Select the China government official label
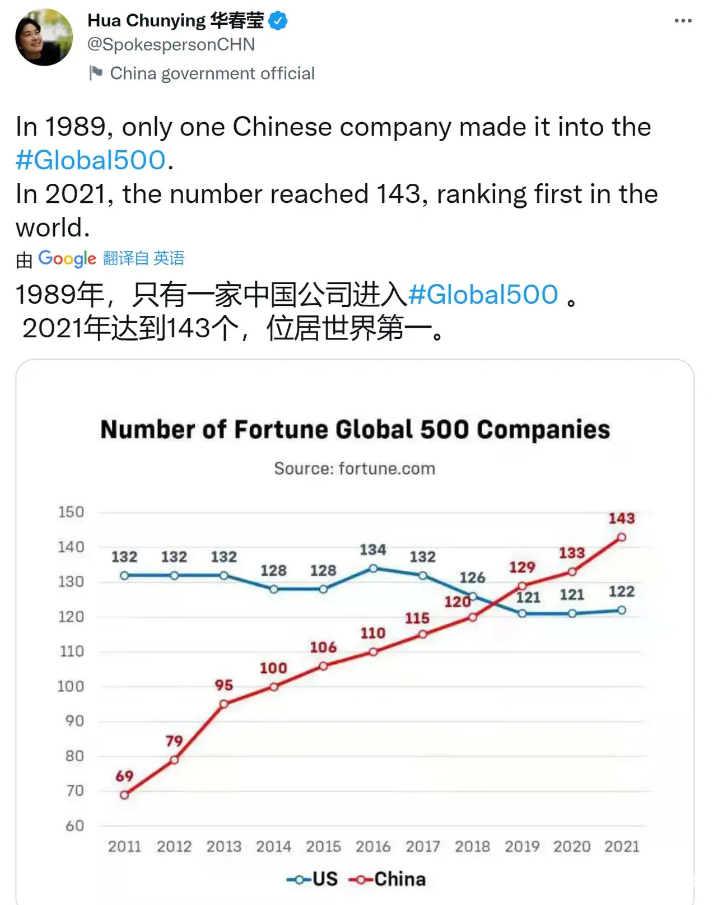713x905 pixels. 212,73
